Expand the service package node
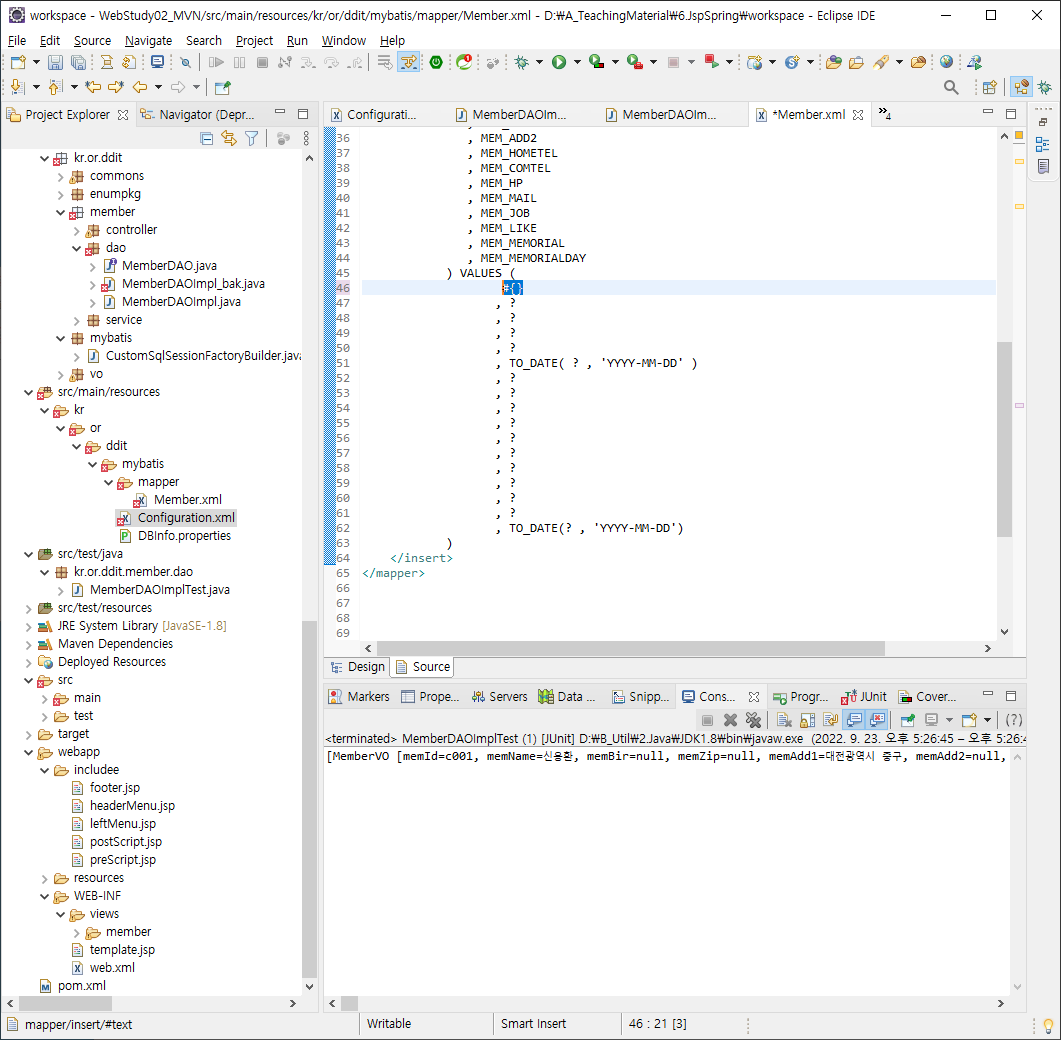This screenshot has height=1040, width=1061. [76, 321]
